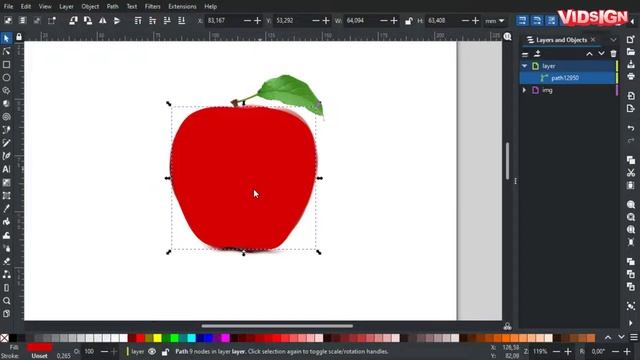Screen dimensions: 640x360
Task: Open document with folder icon
Action: pos(631,52)
